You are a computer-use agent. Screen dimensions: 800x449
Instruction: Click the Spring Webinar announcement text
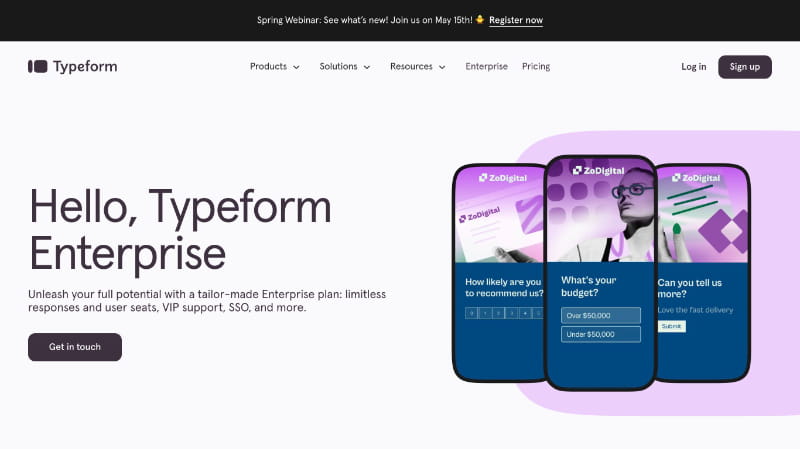coord(364,20)
